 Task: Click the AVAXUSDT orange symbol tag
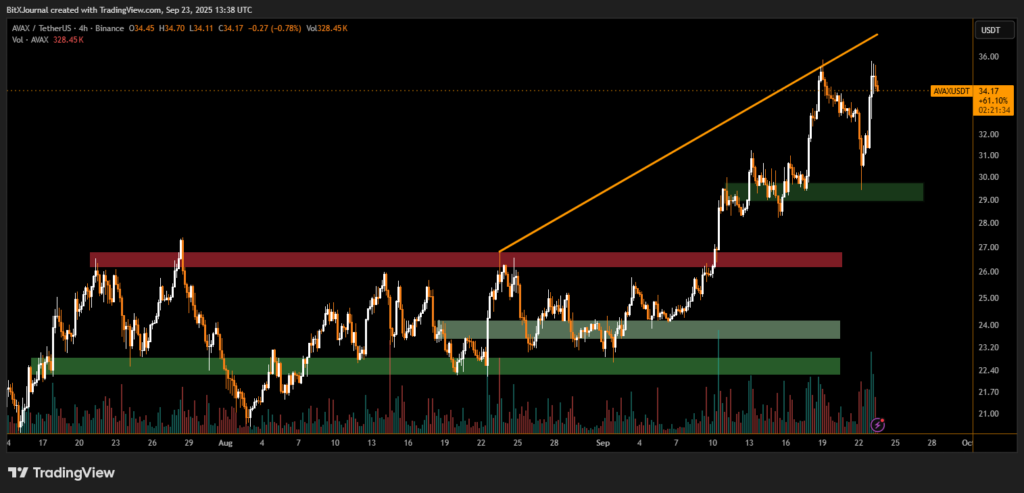tap(951, 90)
